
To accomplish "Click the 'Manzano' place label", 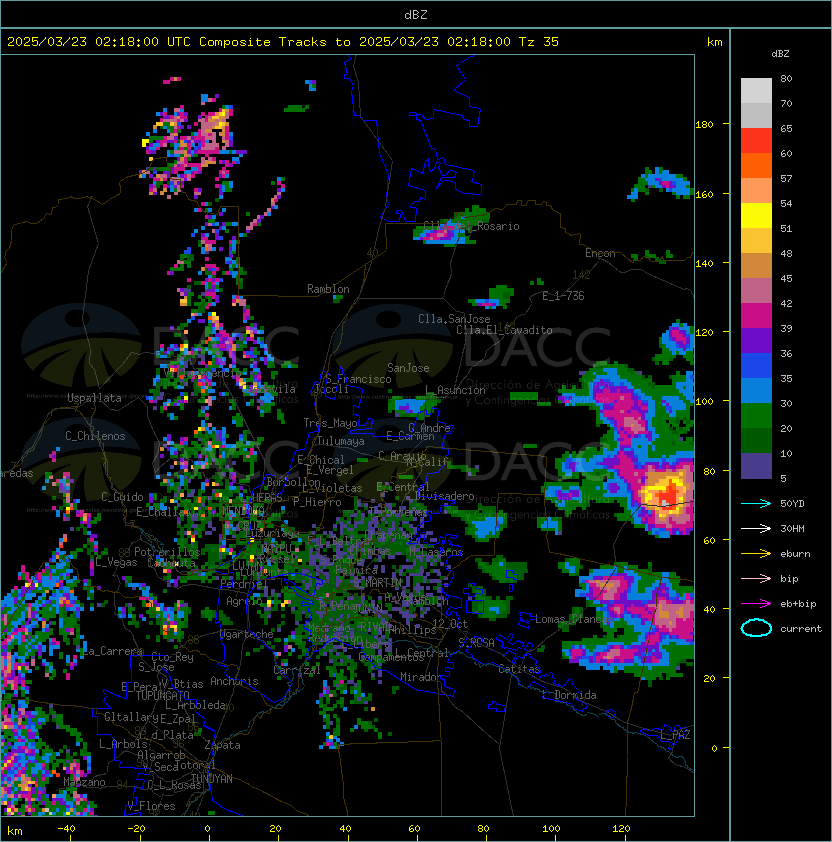I will point(84,782).
